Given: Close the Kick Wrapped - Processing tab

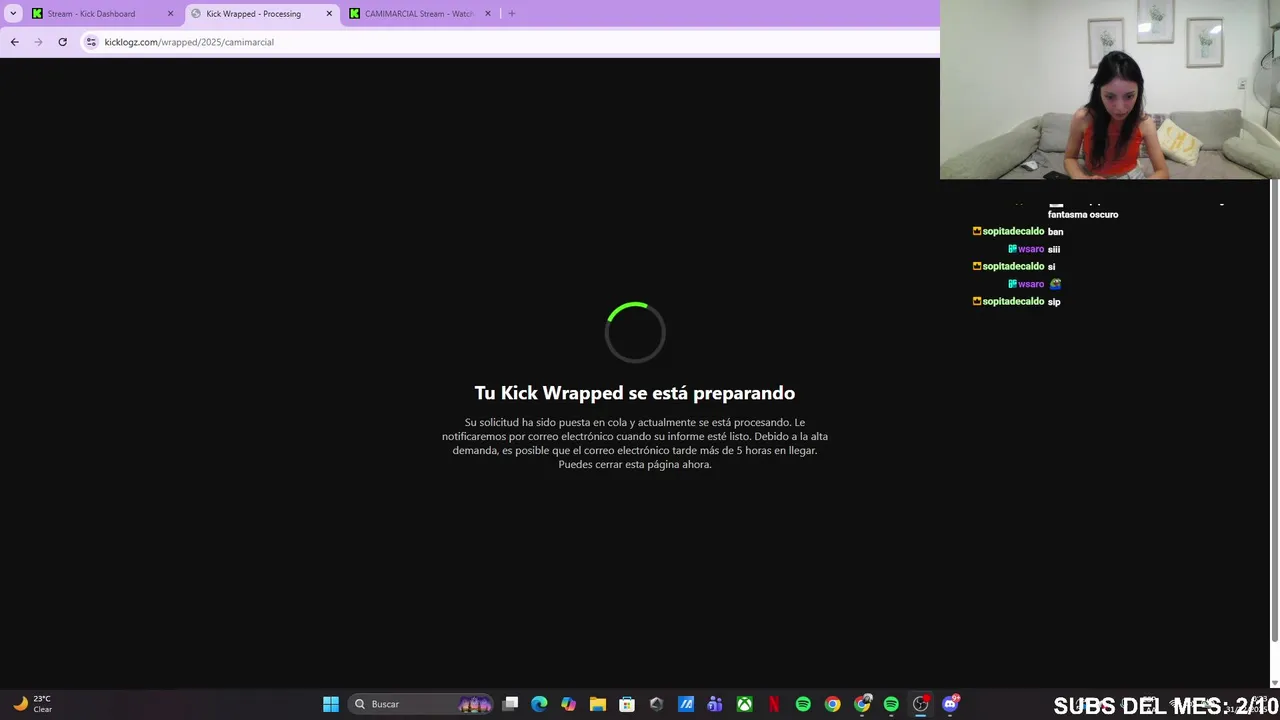Looking at the screenshot, I should 329,14.
